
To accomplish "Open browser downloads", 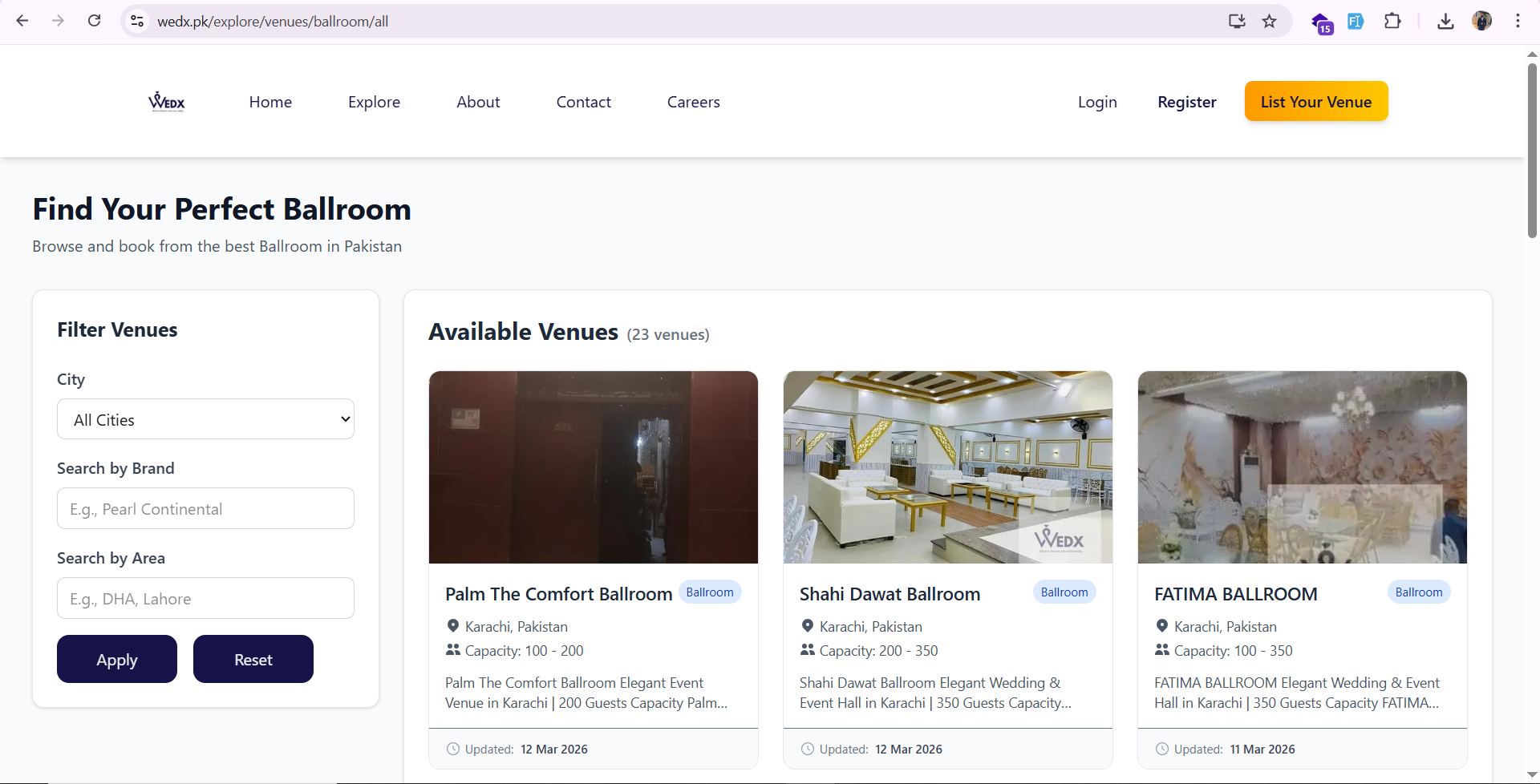I will pyautogui.click(x=1445, y=21).
